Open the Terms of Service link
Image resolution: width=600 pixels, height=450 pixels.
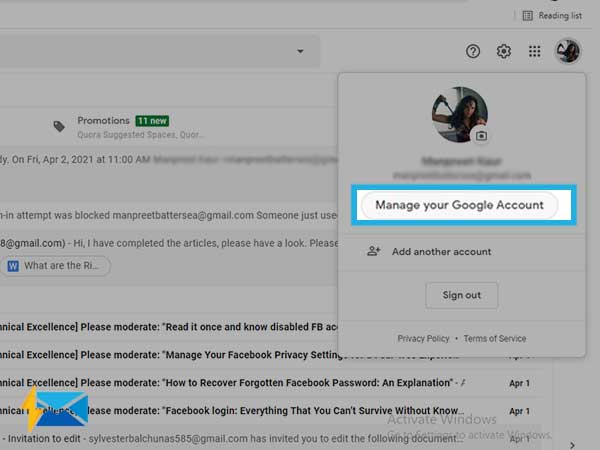click(495, 339)
